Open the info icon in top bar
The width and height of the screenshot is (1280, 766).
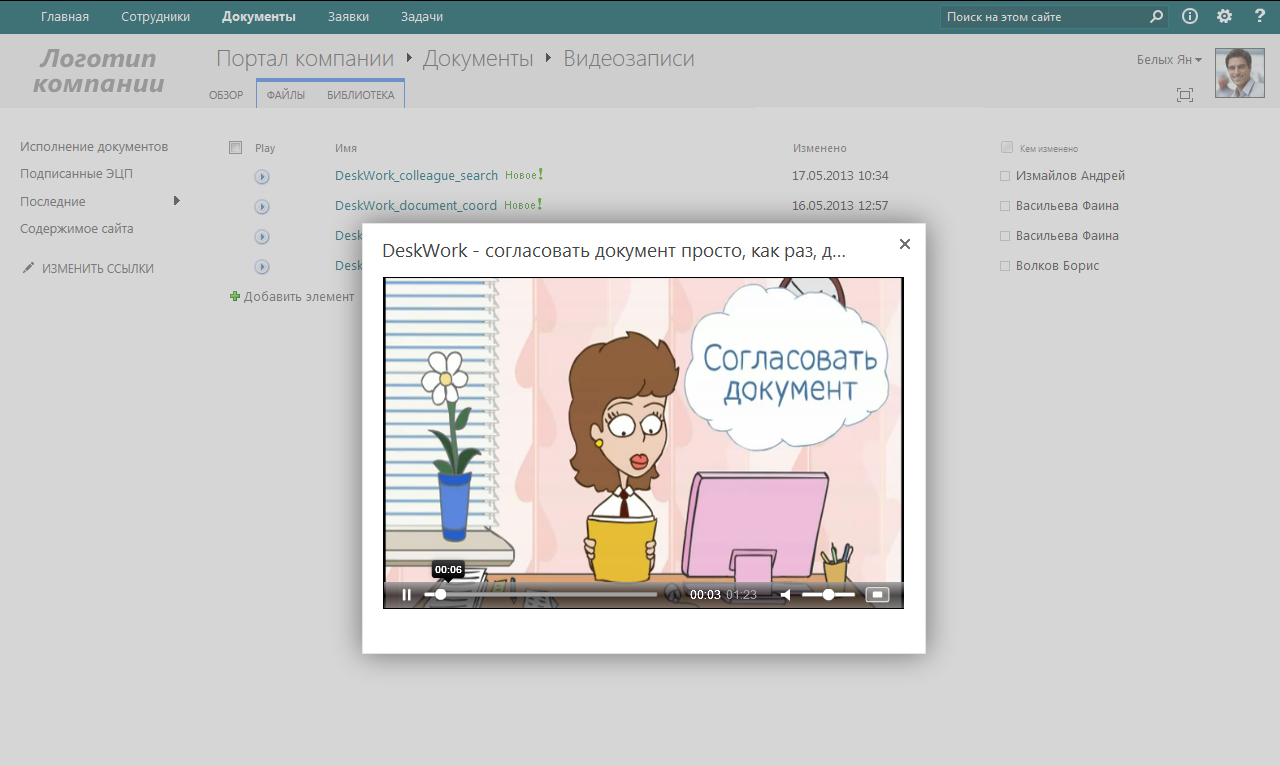[1190, 17]
